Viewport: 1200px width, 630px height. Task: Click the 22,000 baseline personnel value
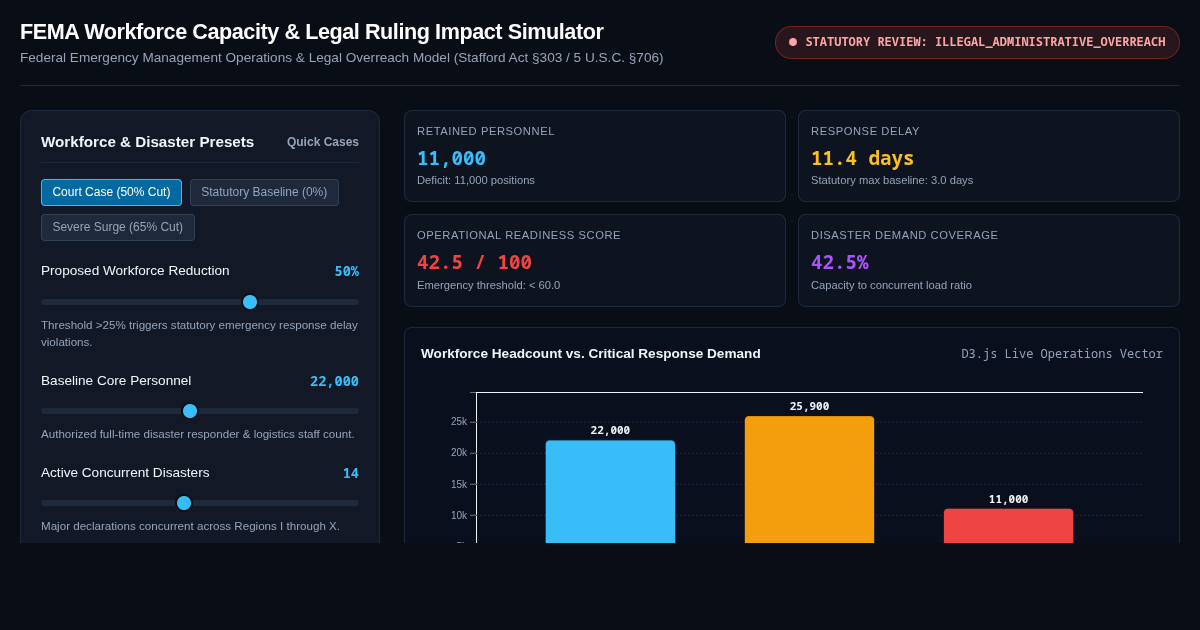334,381
